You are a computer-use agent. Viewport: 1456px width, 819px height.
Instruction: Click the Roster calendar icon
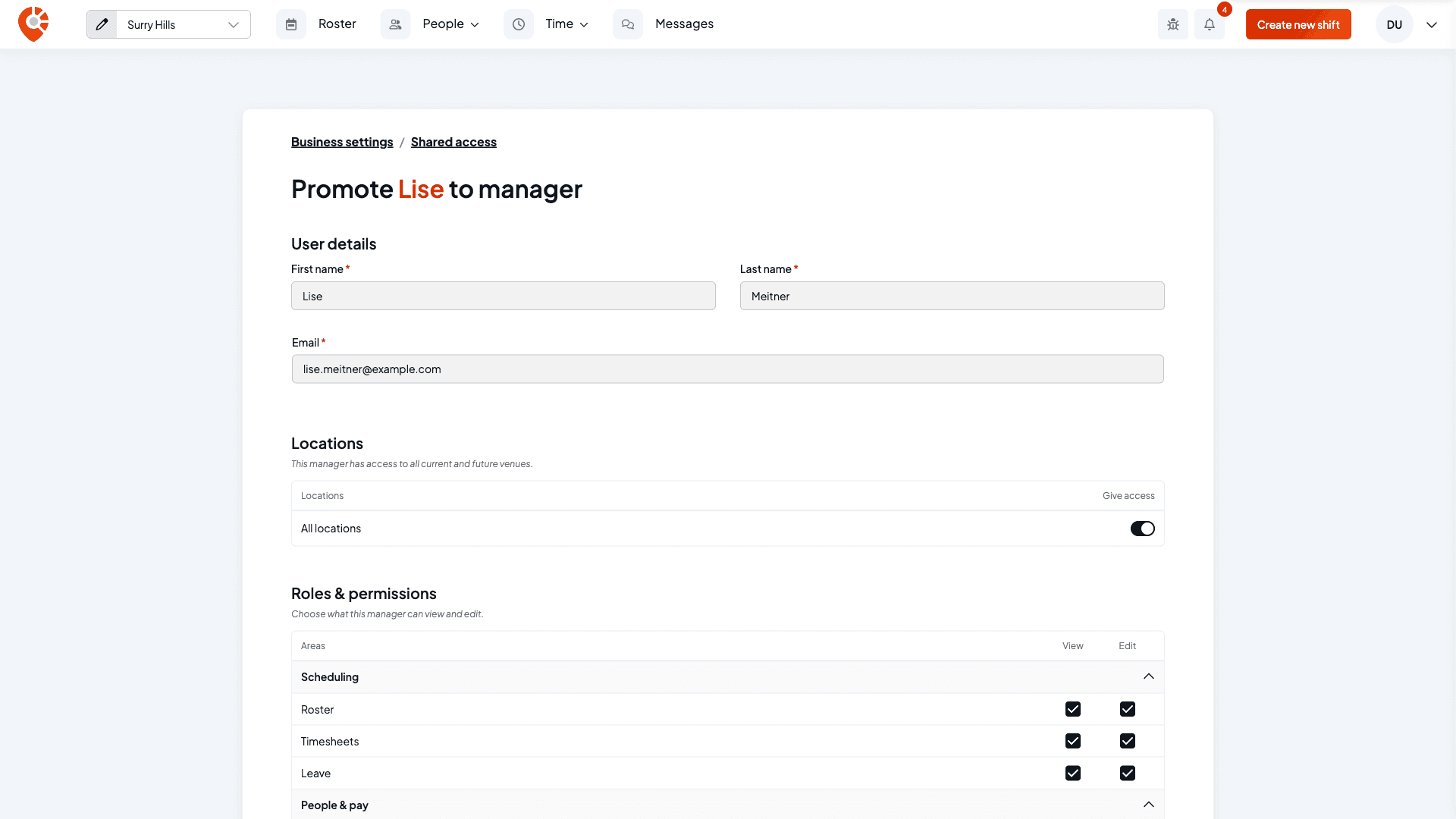(x=291, y=24)
